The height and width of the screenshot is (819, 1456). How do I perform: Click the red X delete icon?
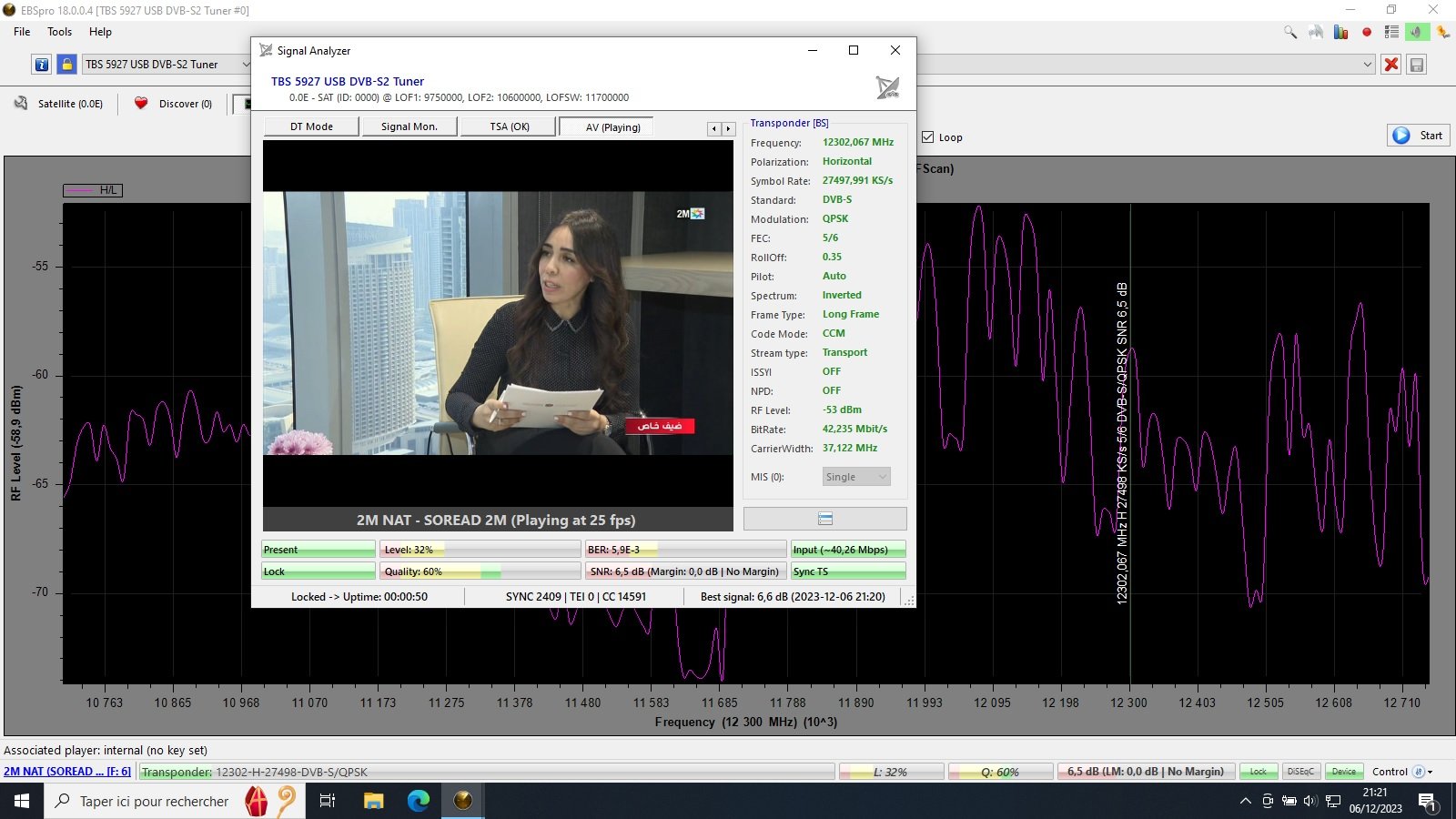click(1390, 65)
